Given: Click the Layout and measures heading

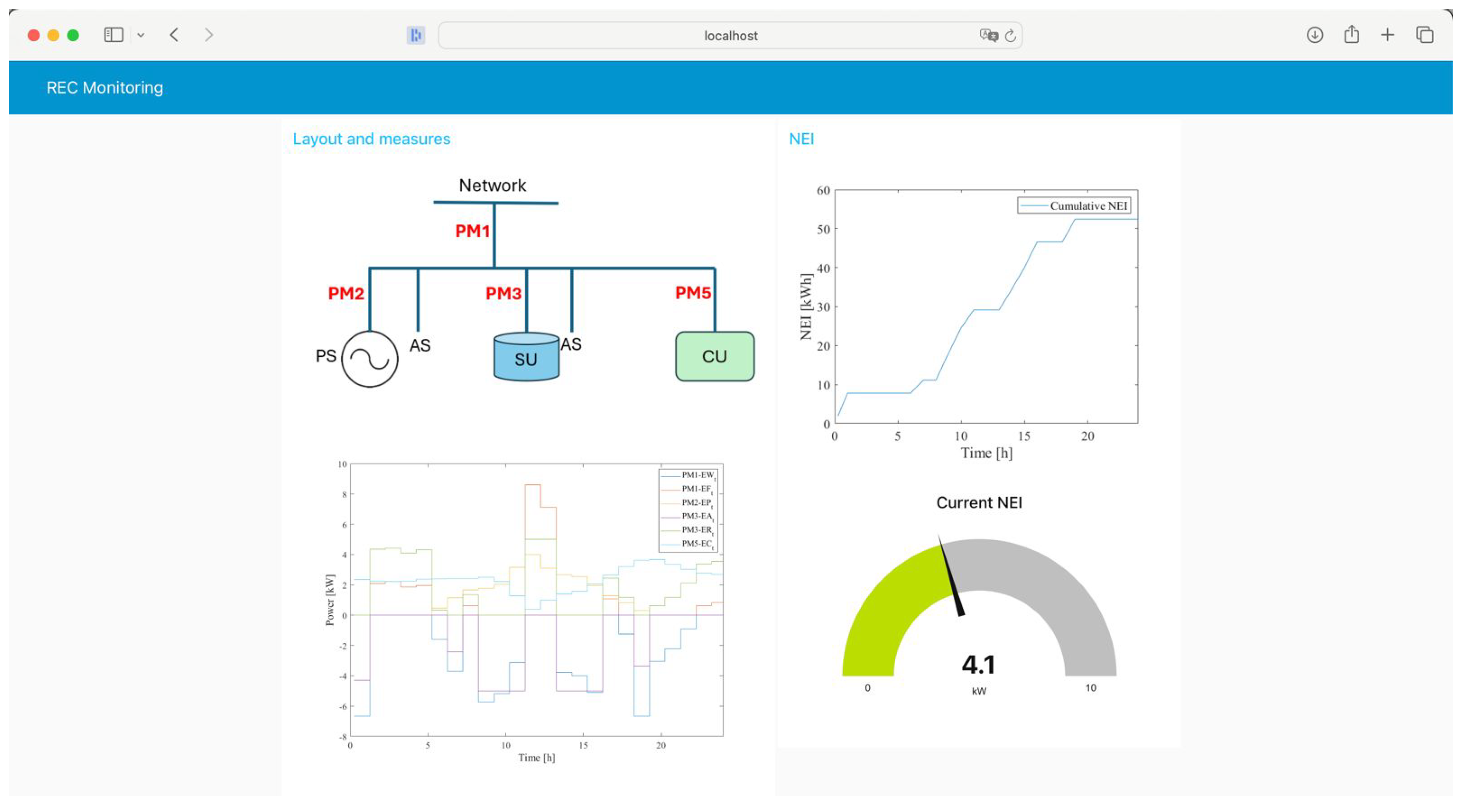Looking at the screenshot, I should 371,139.
